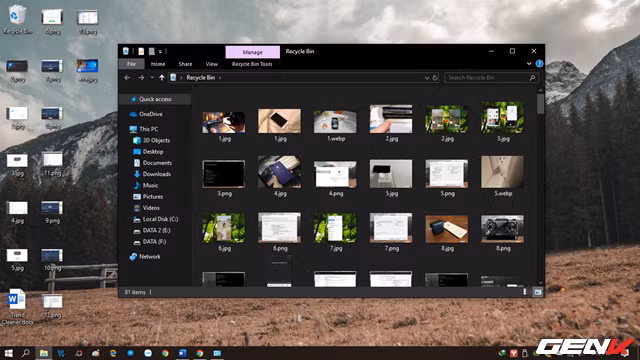
Task: Click the file list scrollbar's down arrow
Action: [540, 282]
